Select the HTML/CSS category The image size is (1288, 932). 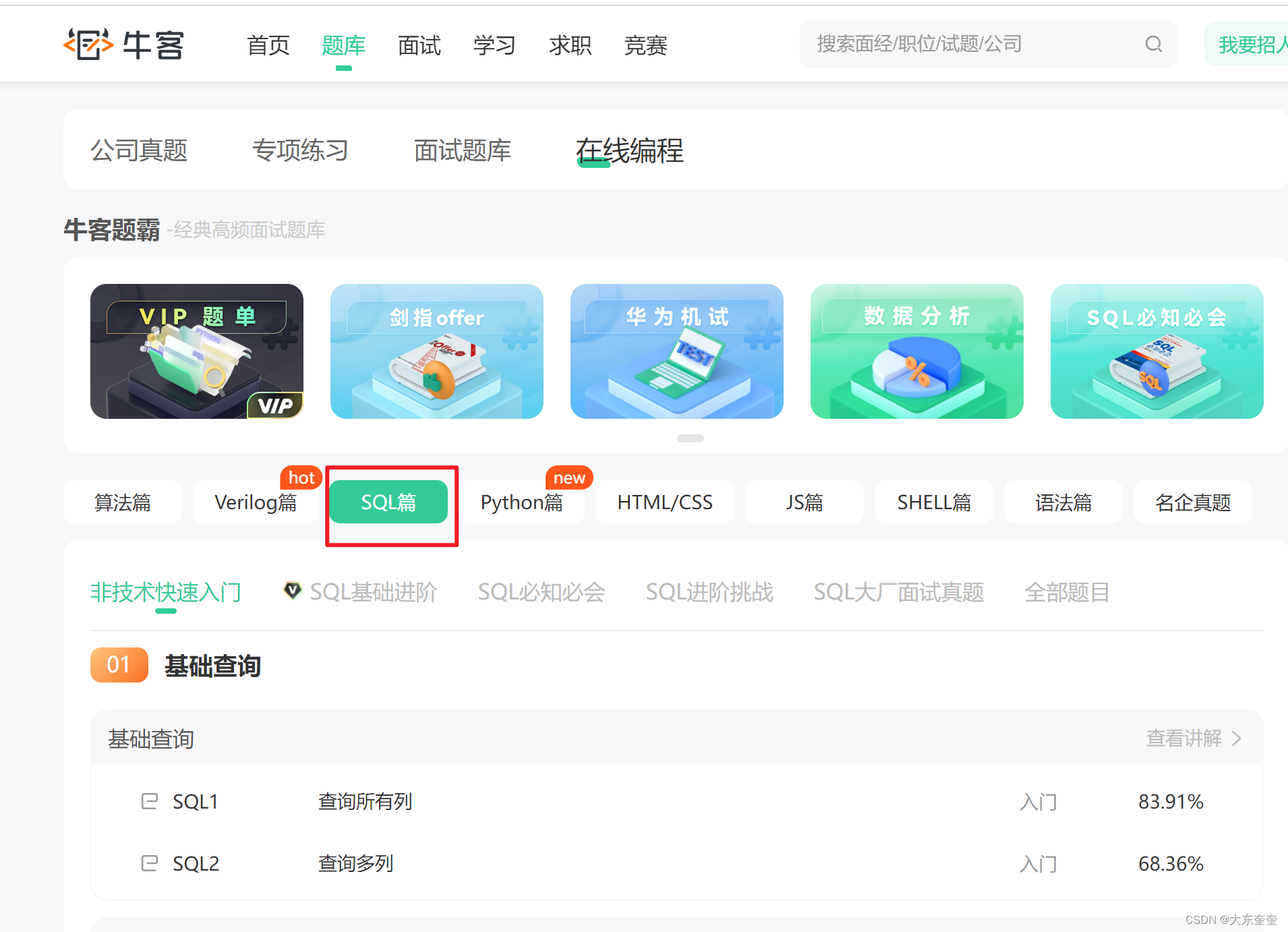click(665, 502)
